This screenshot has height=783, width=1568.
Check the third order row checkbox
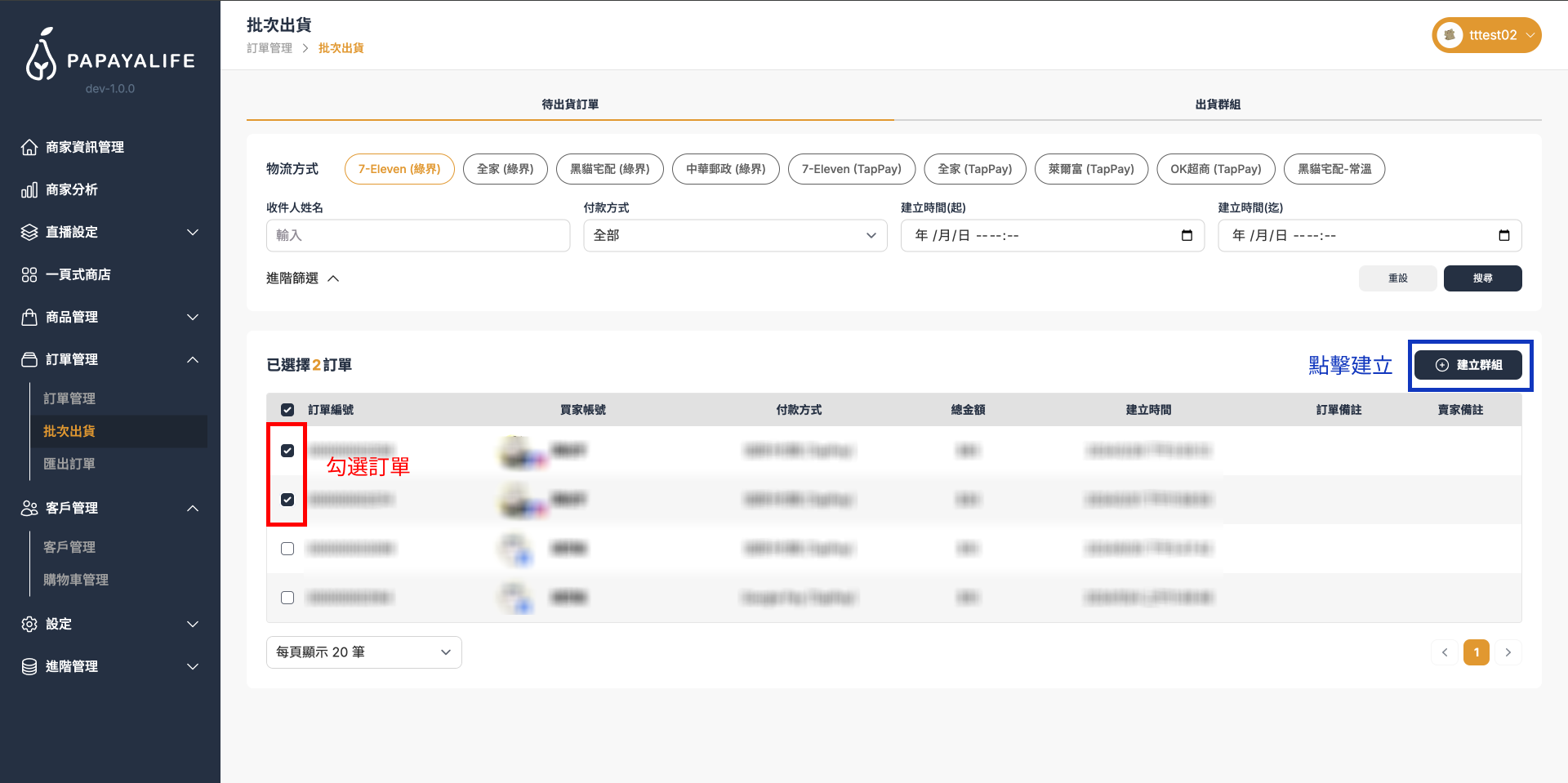pos(287,549)
